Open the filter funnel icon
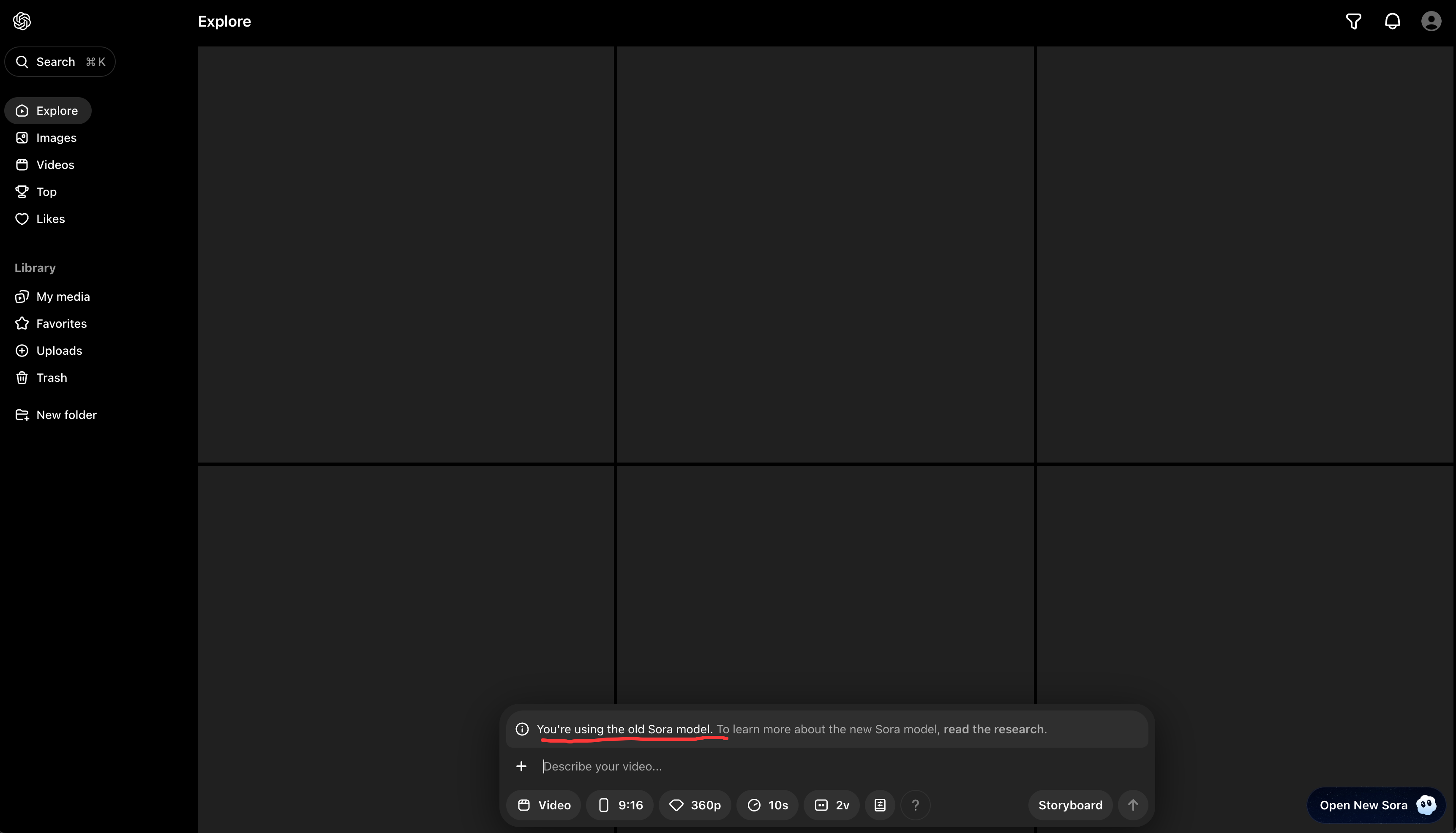The height and width of the screenshot is (833, 1456). pyautogui.click(x=1353, y=21)
